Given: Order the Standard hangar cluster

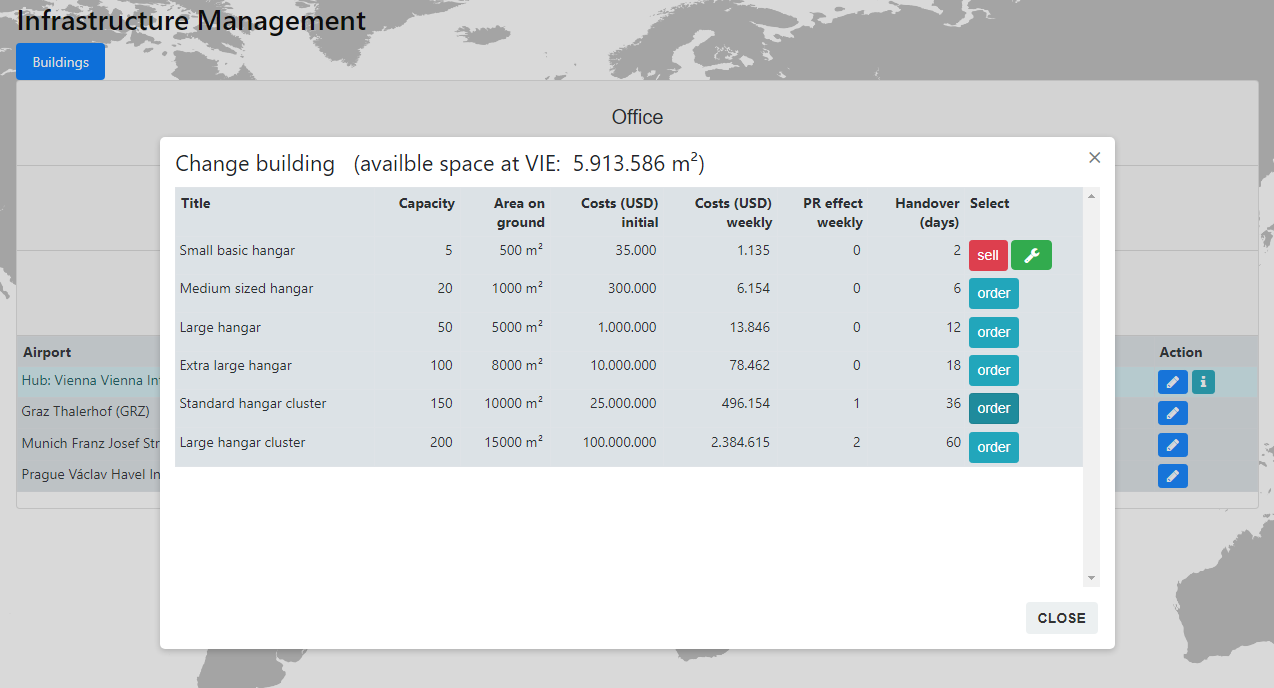Looking at the screenshot, I should point(994,408).
